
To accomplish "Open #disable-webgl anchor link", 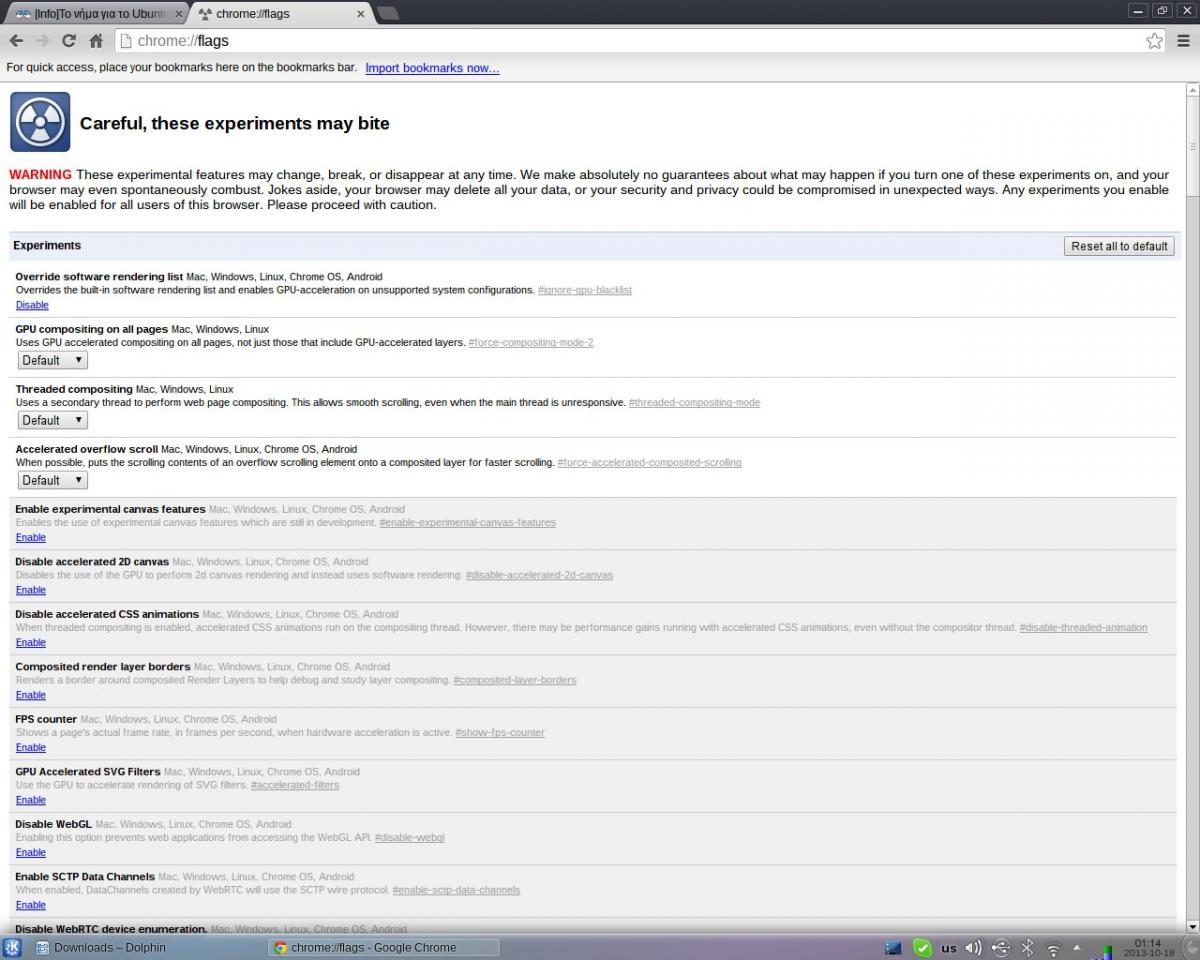I will click(x=410, y=838).
